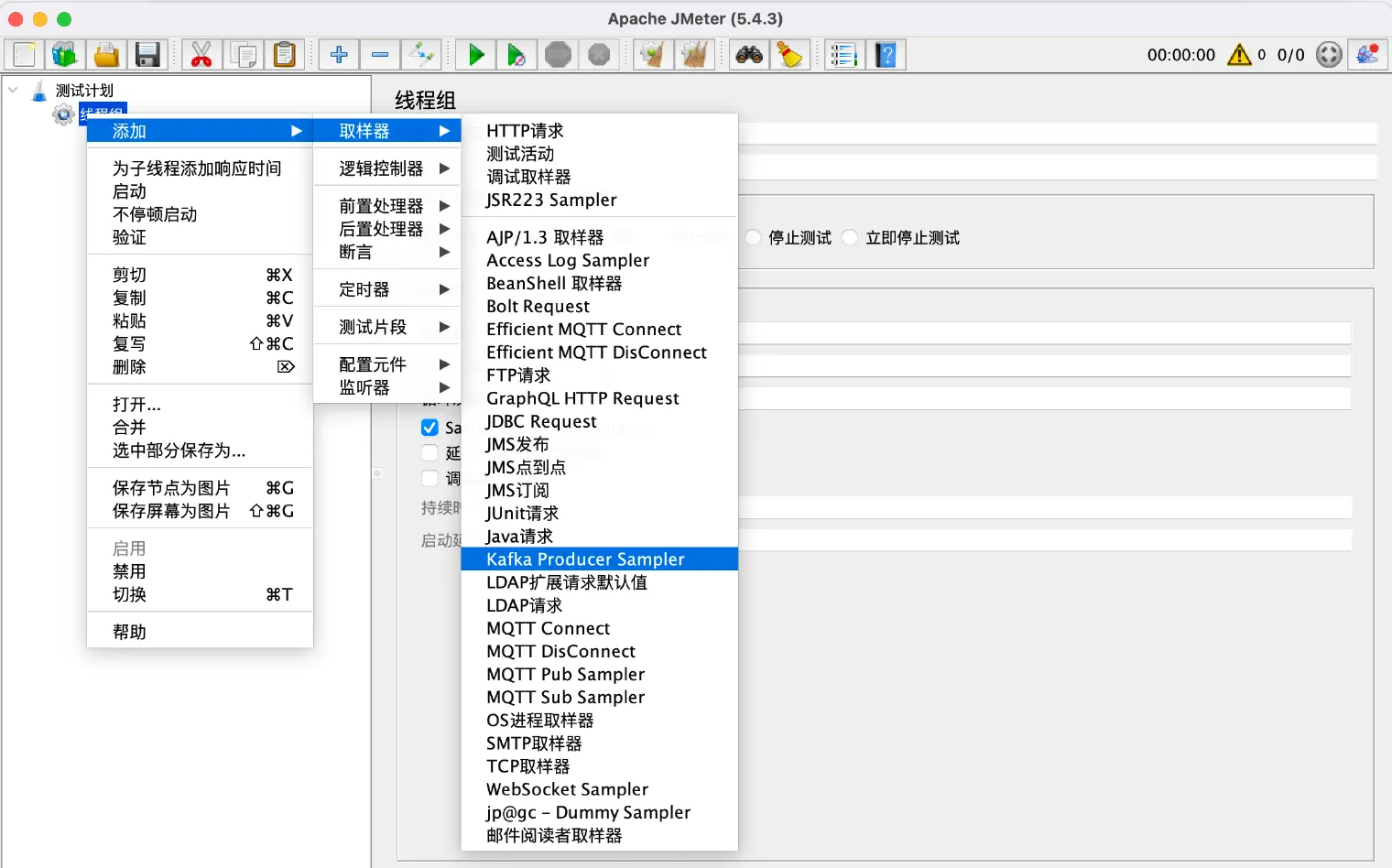
Task: Choose JSR223 Sampler
Action: tap(600, 200)
